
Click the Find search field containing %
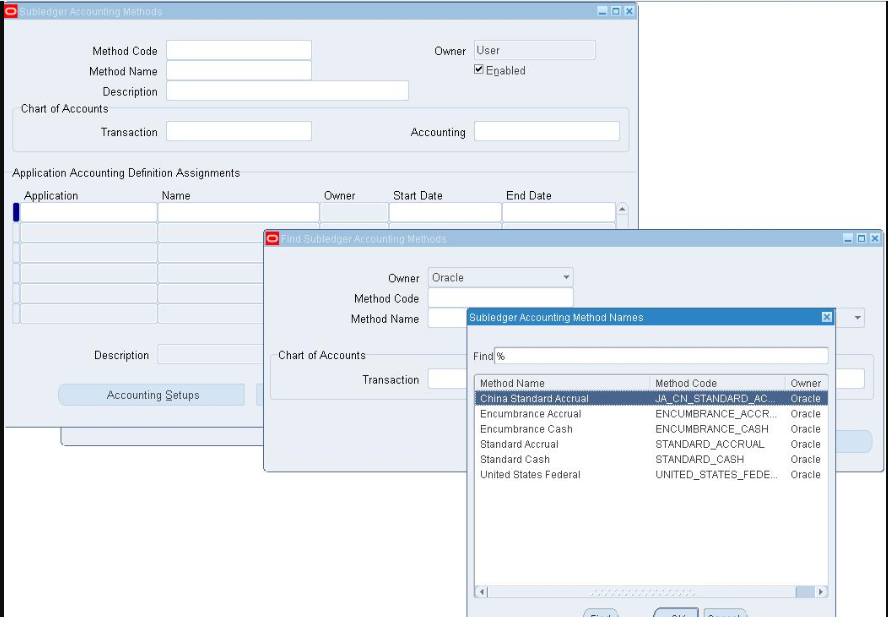[x=661, y=356]
